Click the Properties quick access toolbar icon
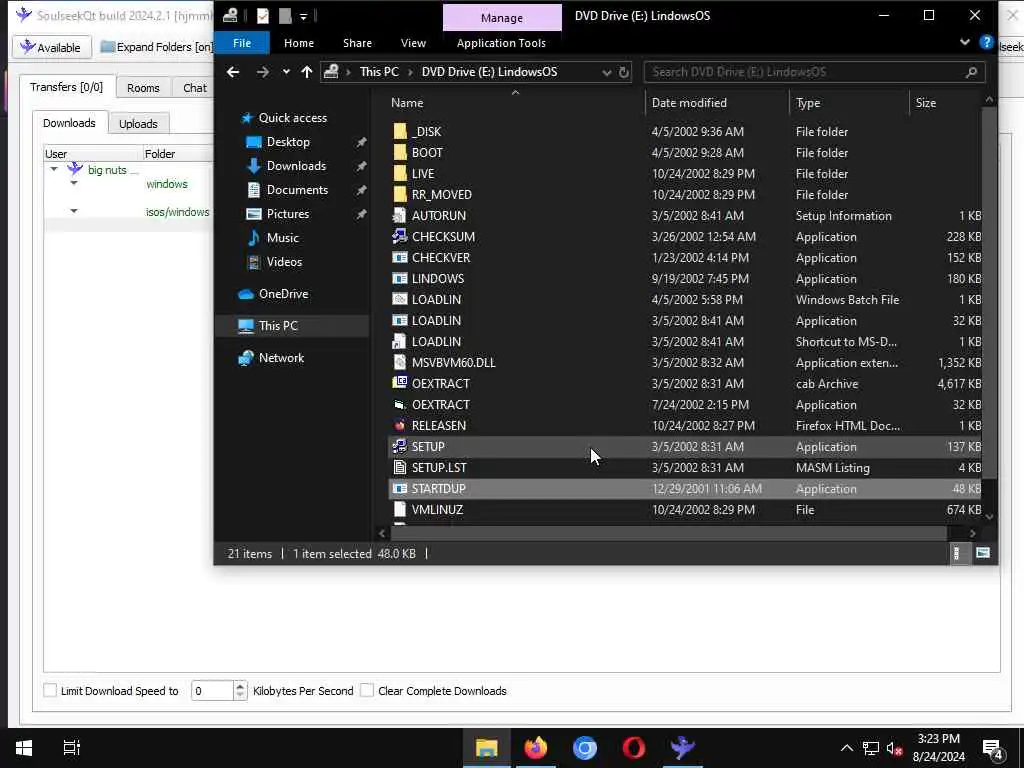 (x=263, y=15)
